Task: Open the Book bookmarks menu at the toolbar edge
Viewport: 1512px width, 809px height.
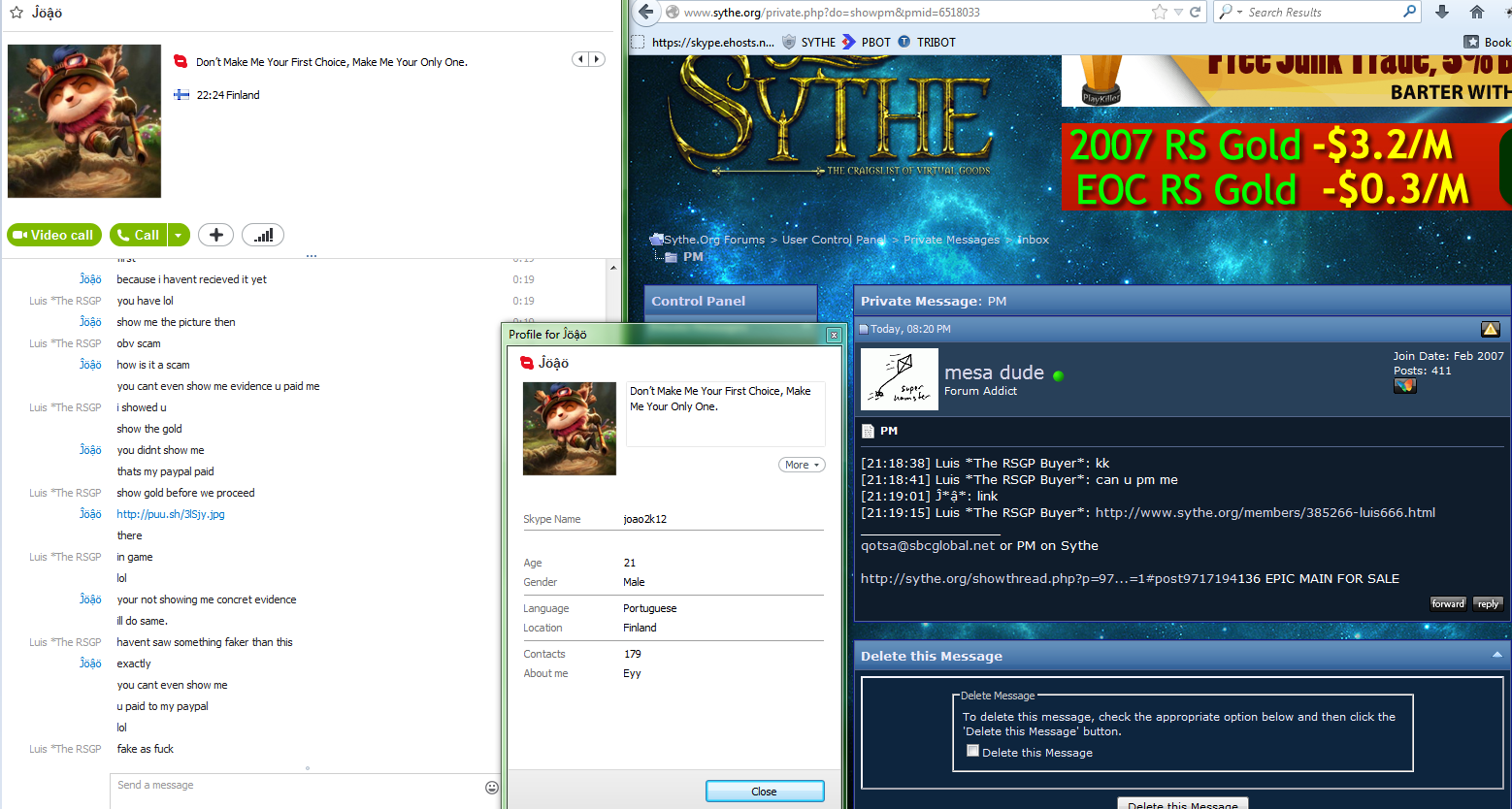Action: [1488, 42]
